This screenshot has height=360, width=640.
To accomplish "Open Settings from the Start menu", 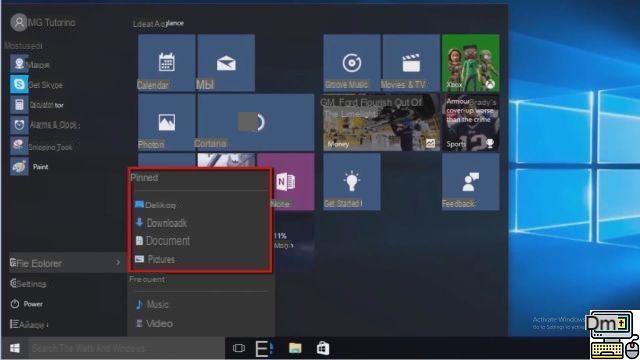I will click(28, 283).
